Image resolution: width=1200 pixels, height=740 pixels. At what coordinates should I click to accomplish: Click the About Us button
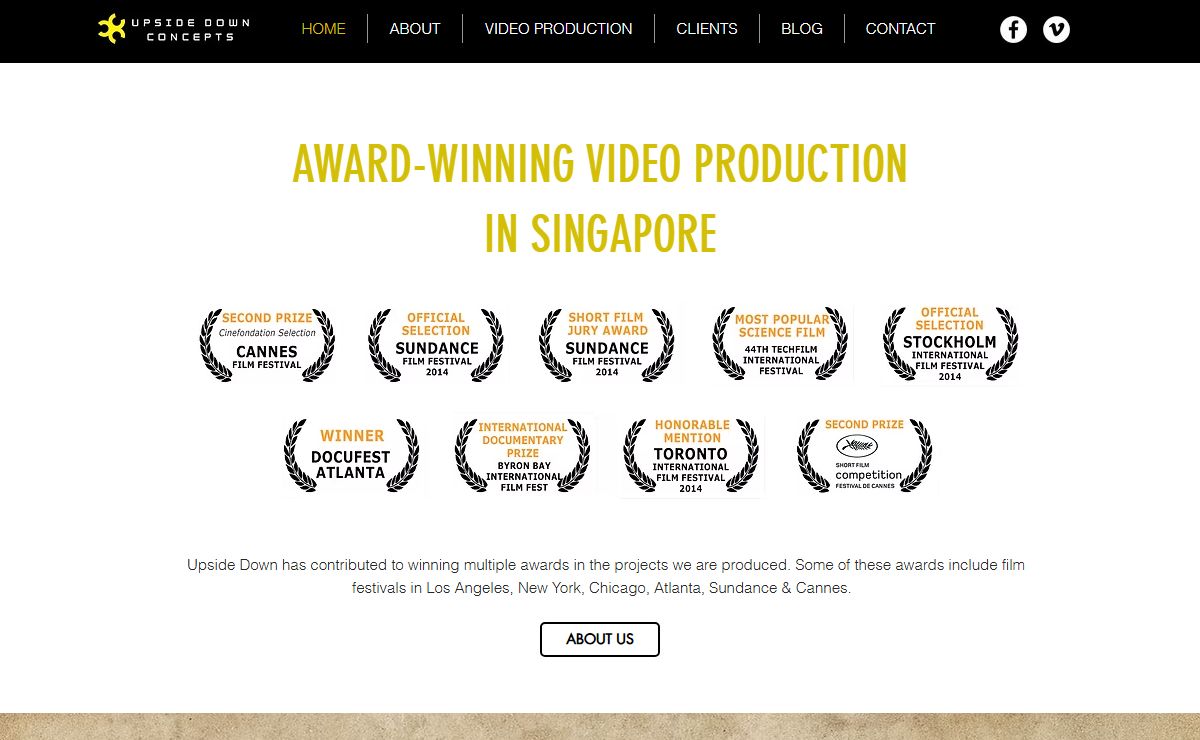pos(600,639)
